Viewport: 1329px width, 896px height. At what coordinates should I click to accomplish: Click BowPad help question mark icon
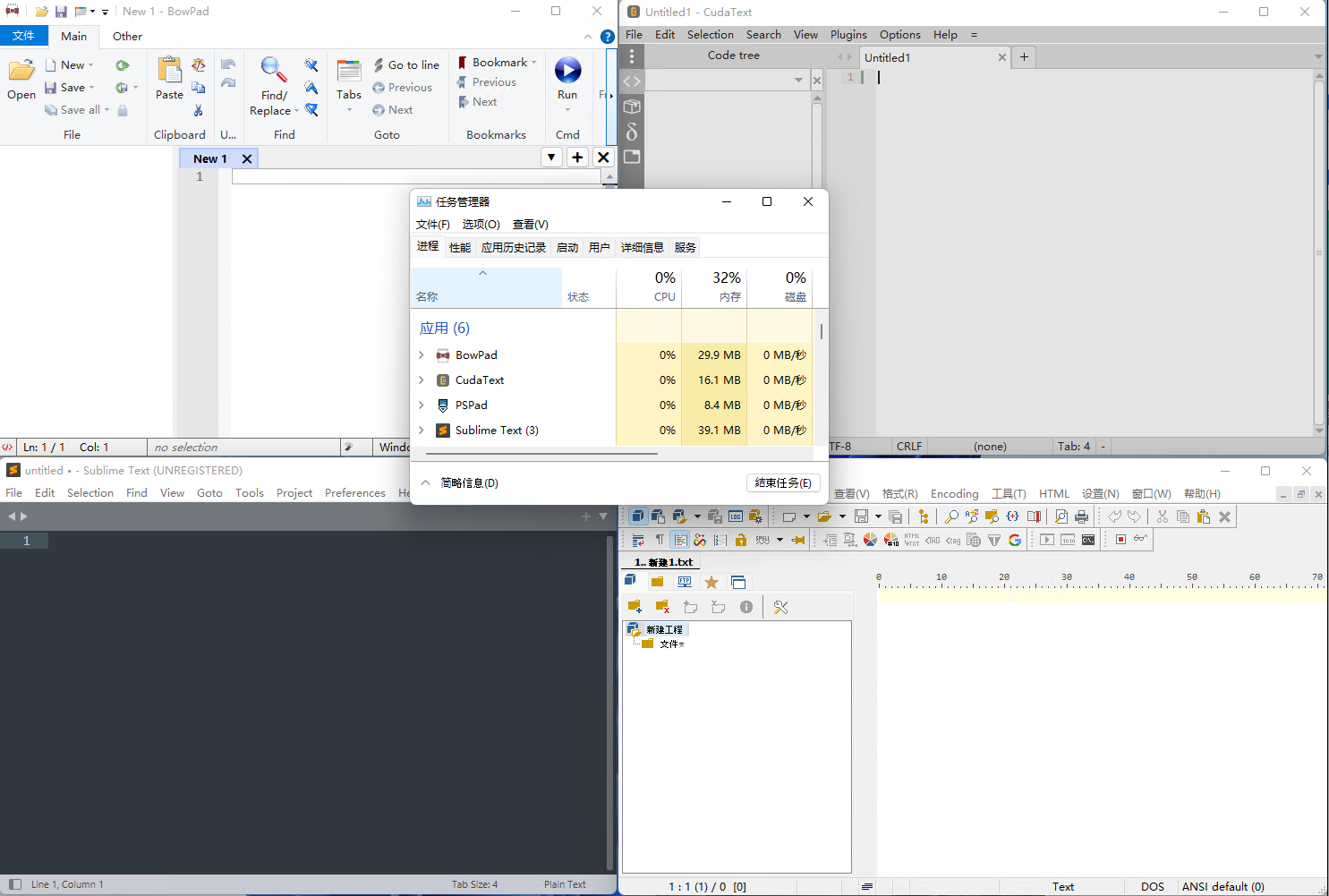(x=608, y=37)
